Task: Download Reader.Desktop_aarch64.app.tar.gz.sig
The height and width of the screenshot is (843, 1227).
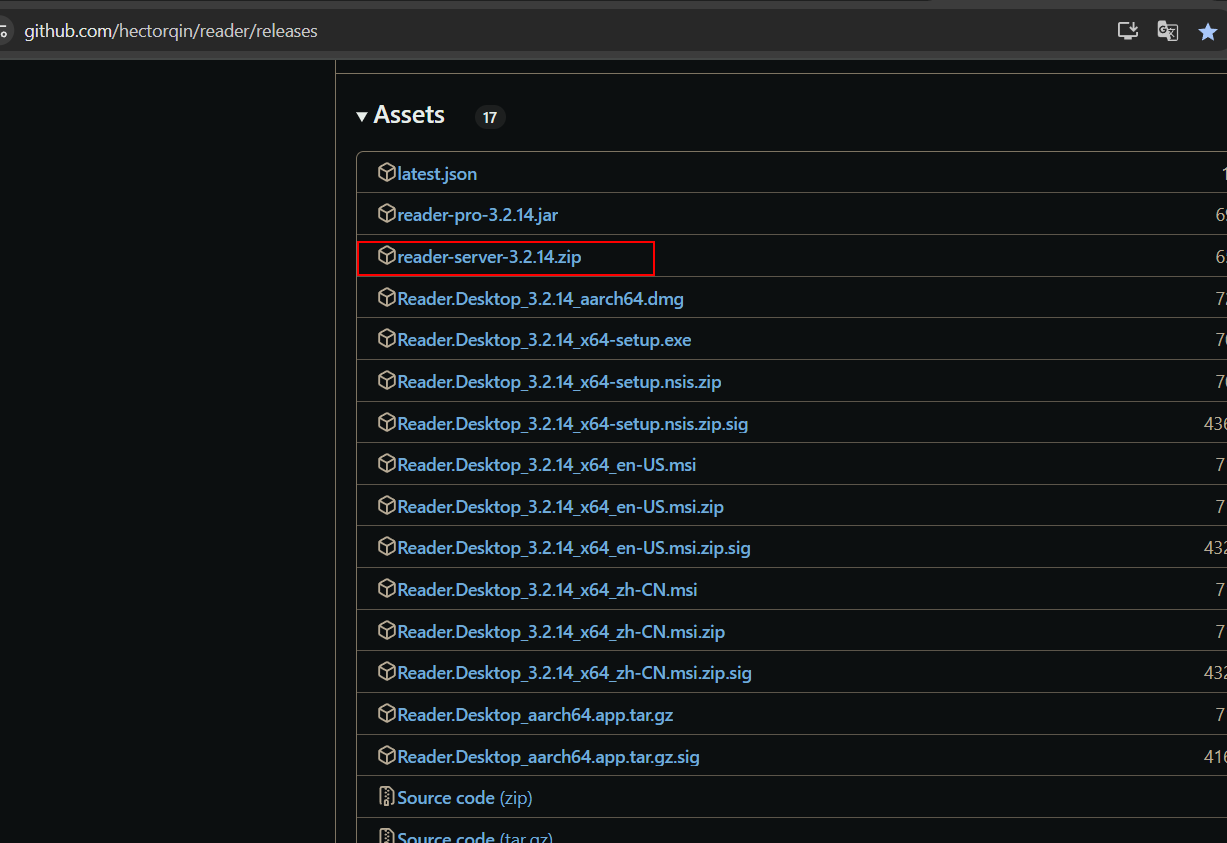Action: click(x=548, y=757)
